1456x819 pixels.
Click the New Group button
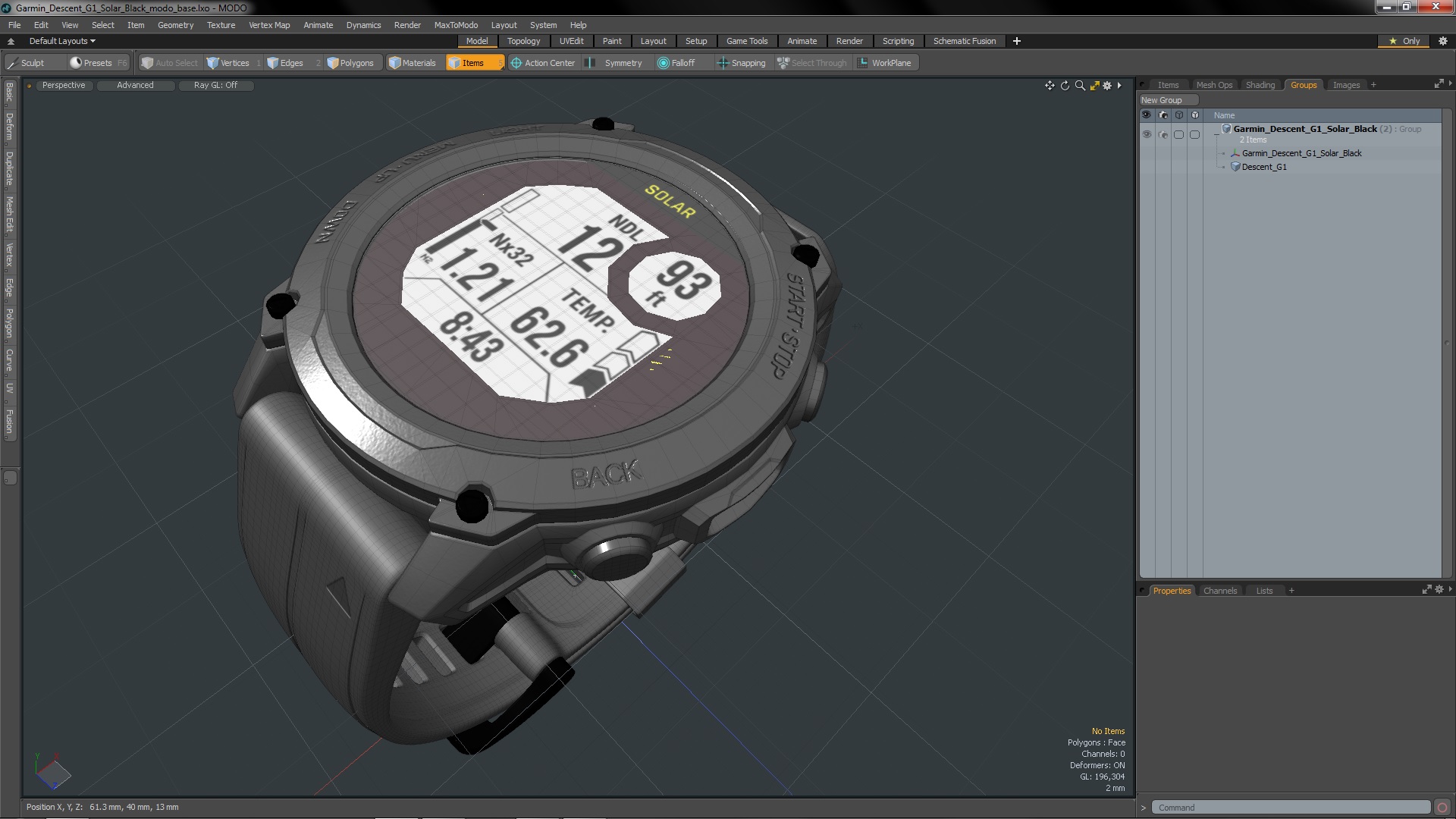[x=1168, y=100]
